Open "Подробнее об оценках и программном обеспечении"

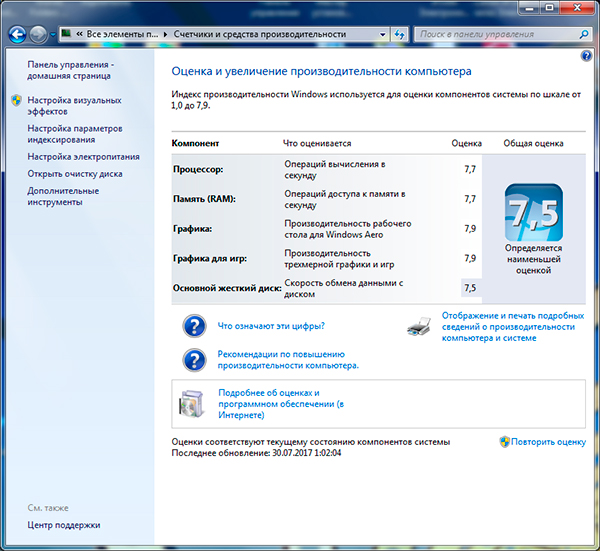[281, 404]
